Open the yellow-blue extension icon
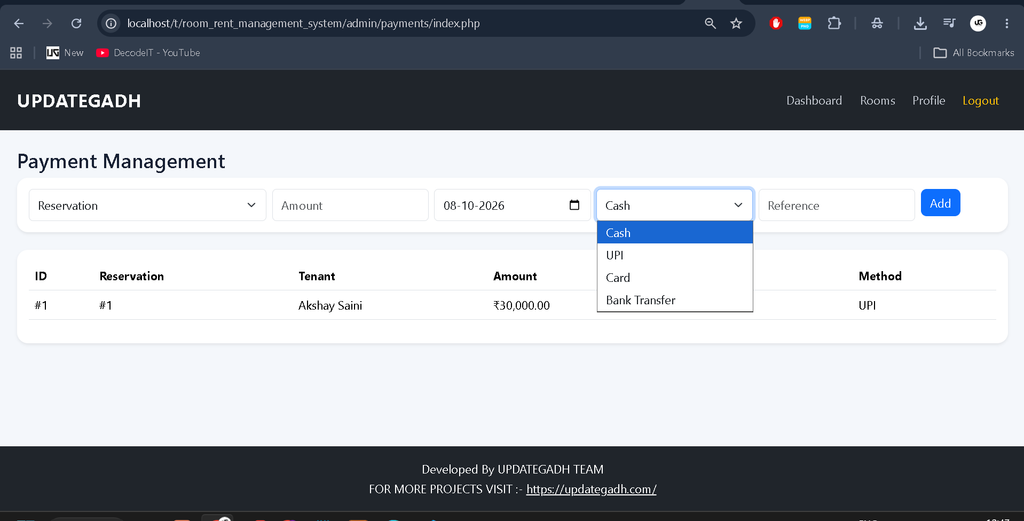The height and width of the screenshot is (521, 1024). point(805,24)
